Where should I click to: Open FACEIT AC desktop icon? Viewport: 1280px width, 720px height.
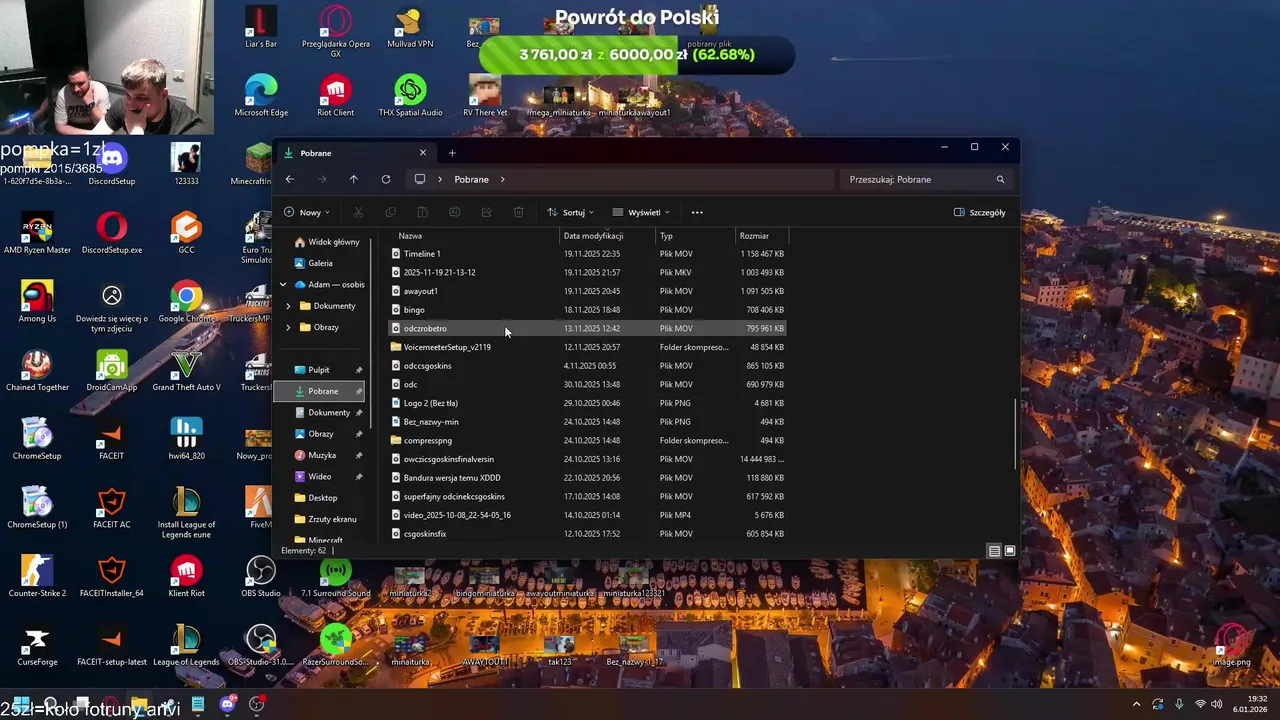pos(111,508)
